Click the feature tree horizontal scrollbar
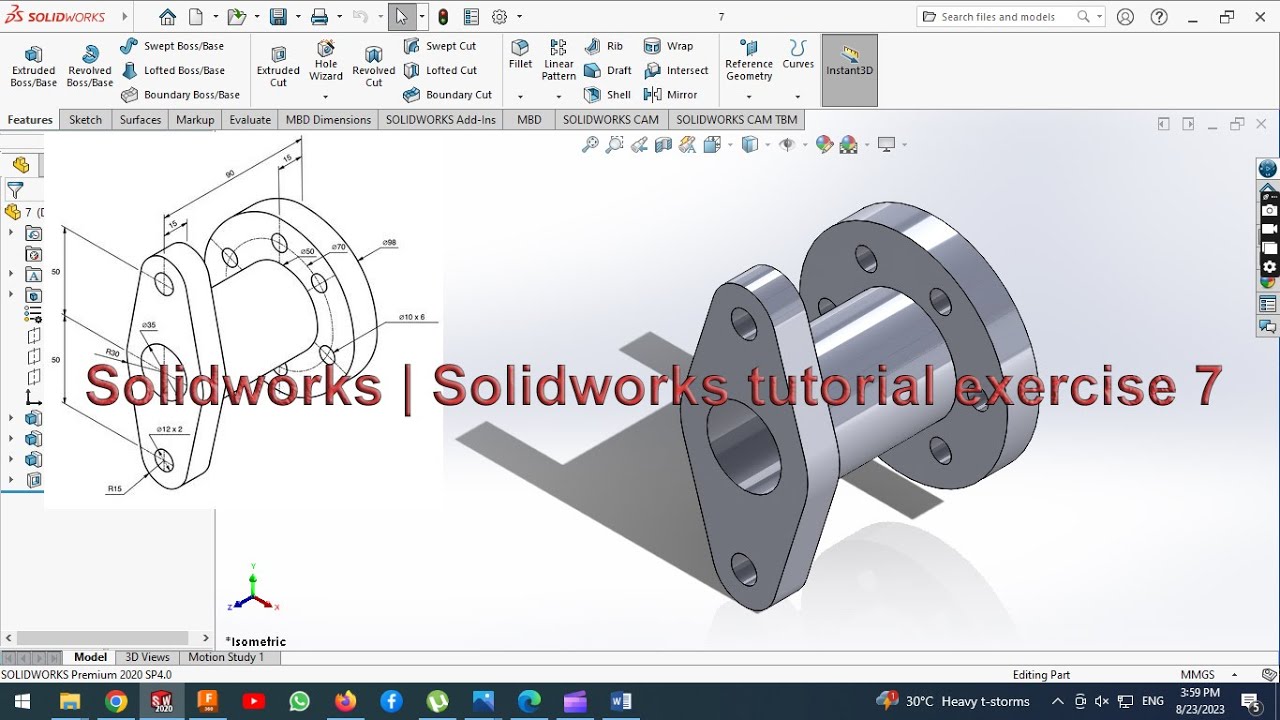The width and height of the screenshot is (1280, 720). pyautogui.click(x=103, y=638)
